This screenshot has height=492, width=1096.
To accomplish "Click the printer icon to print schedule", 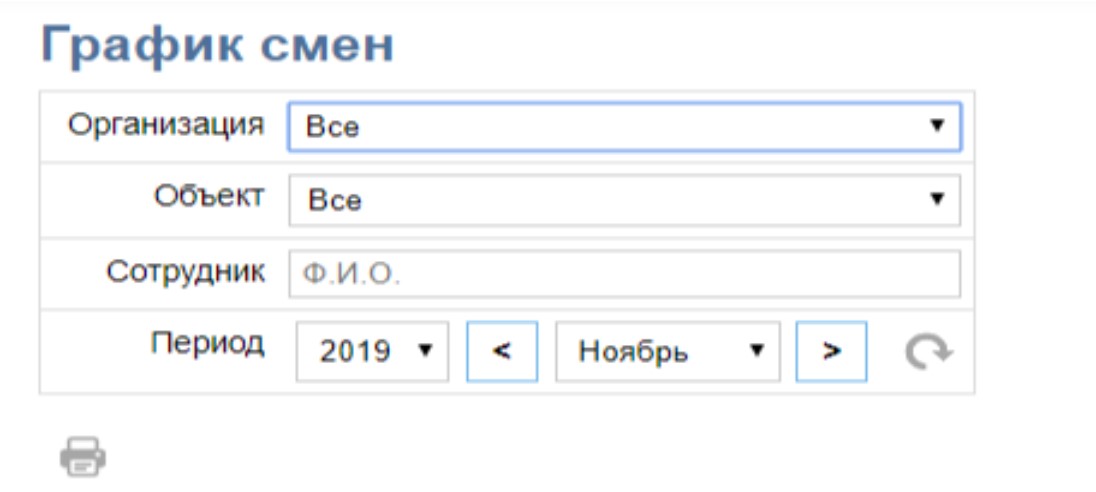I will [x=82, y=456].
